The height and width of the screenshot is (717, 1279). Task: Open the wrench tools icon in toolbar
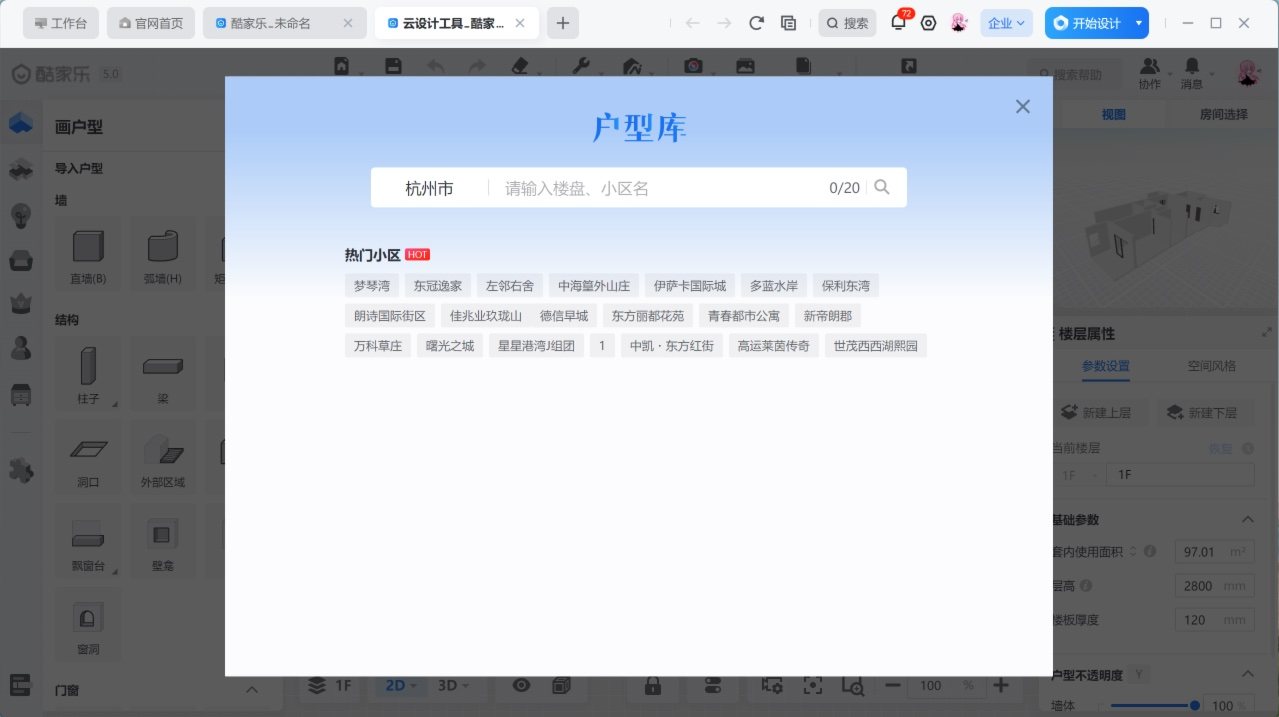pos(580,66)
